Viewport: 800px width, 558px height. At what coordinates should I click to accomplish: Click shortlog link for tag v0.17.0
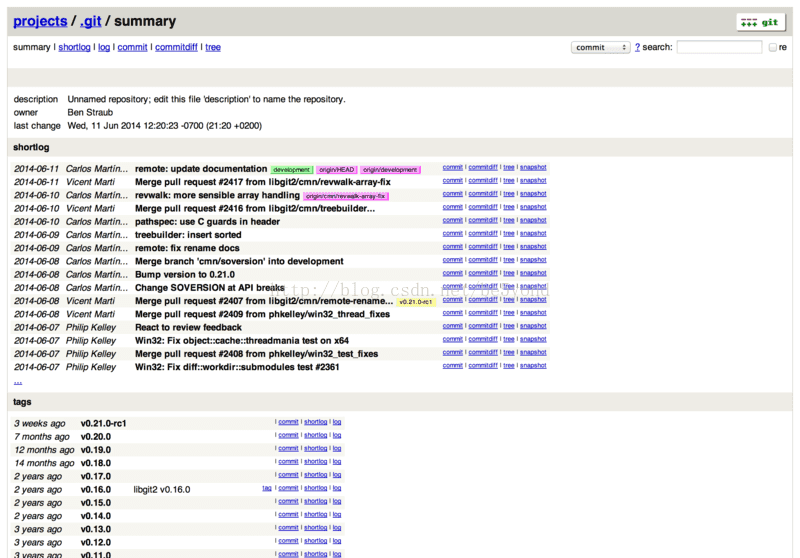pos(315,475)
